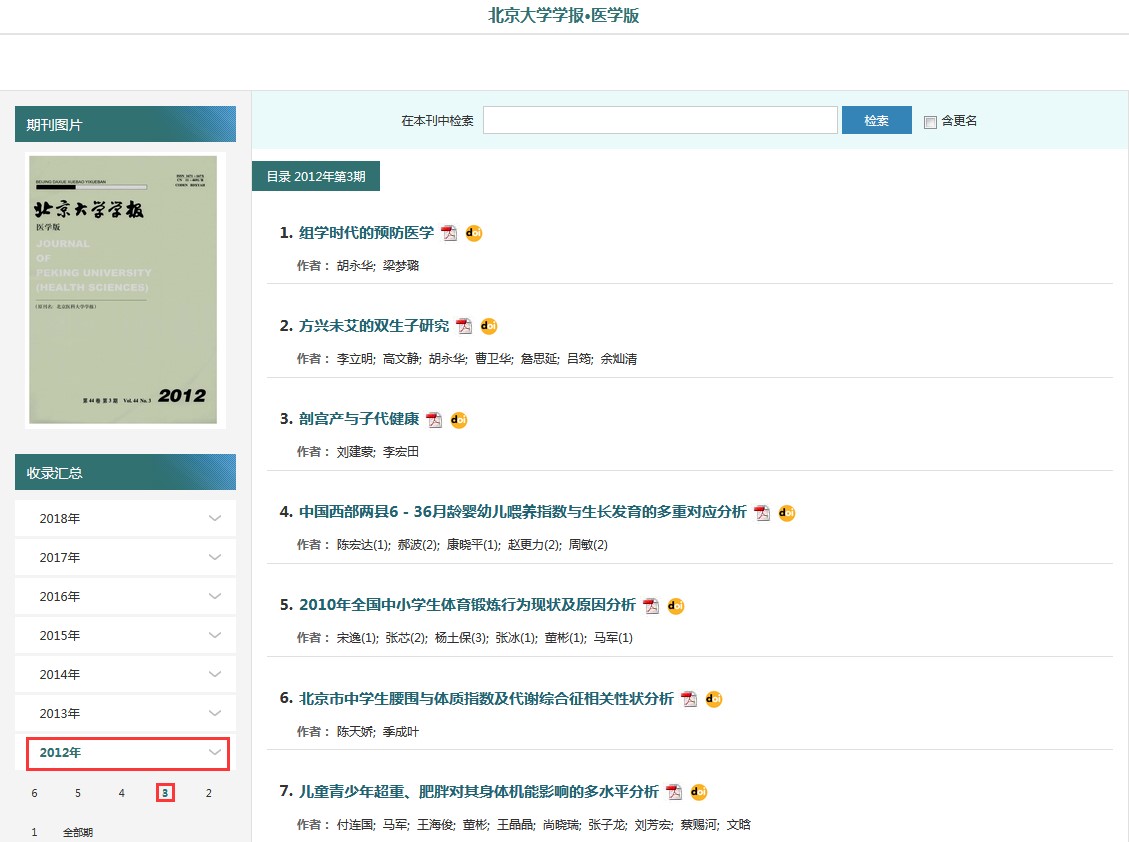Click the journal cover image

pyautogui.click(x=123, y=290)
